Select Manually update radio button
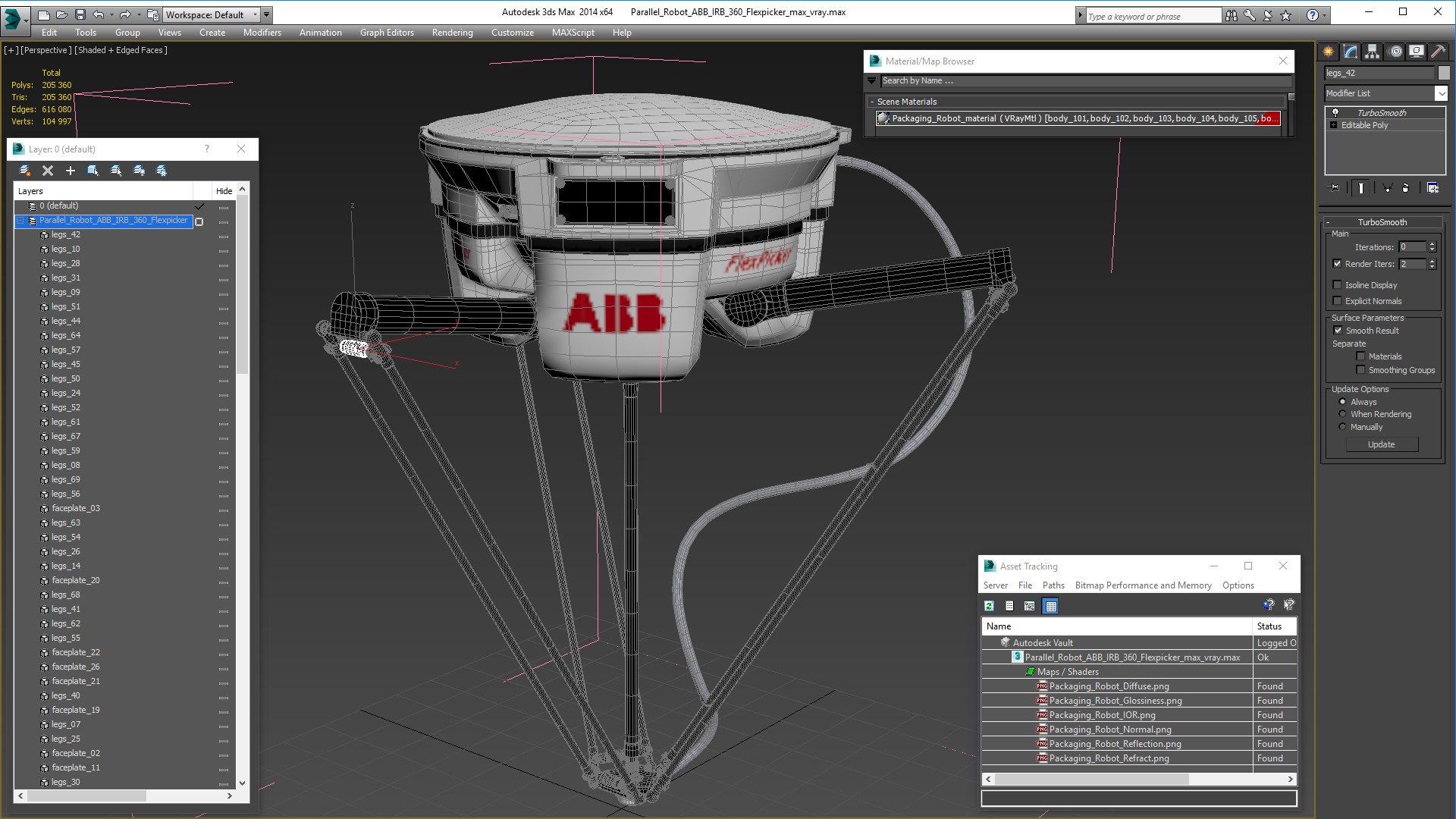Screen dimensions: 1456x819 [x=1342, y=427]
